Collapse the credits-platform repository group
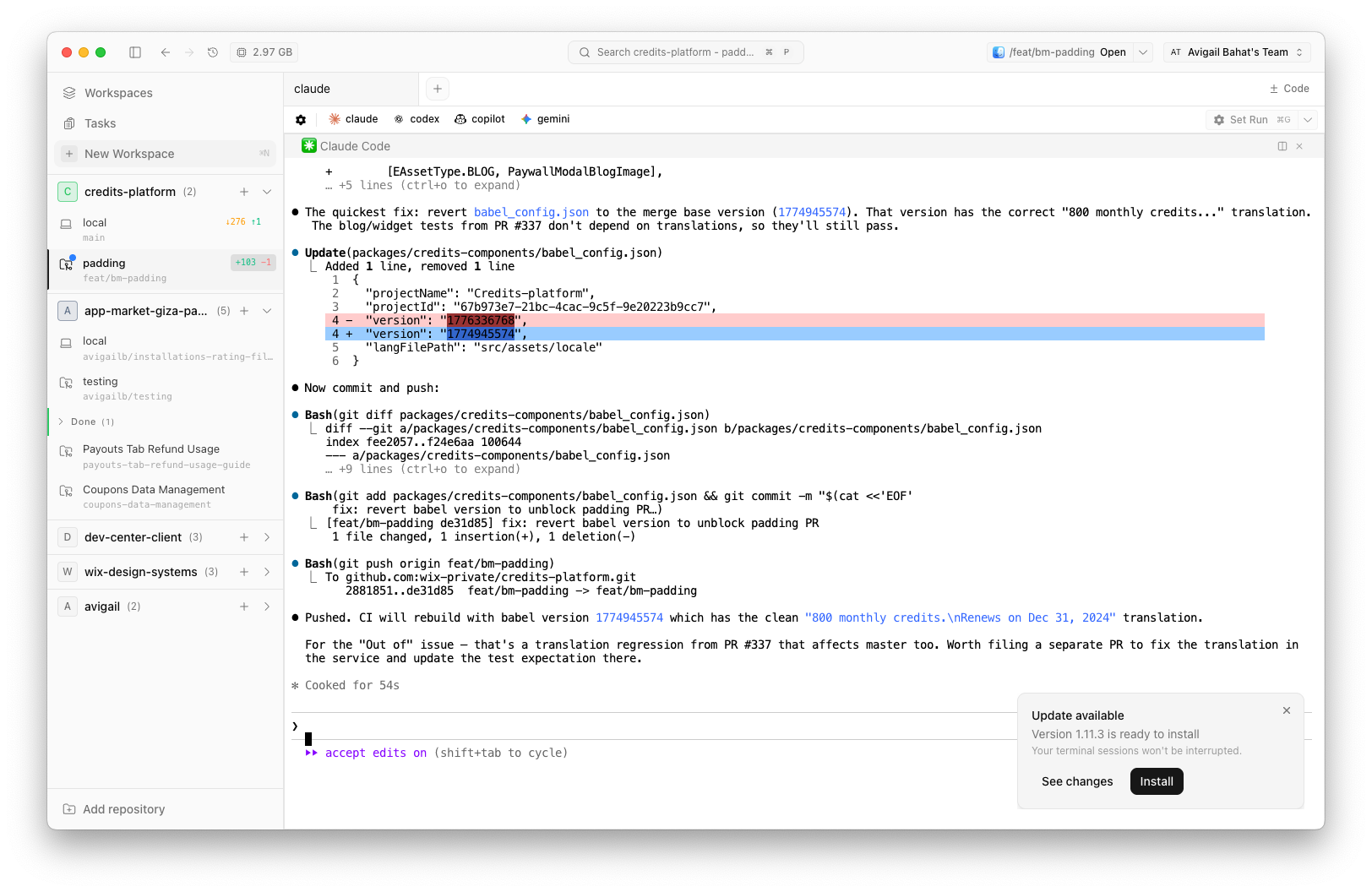Image resolution: width=1372 pixels, height=892 pixels. [267, 192]
